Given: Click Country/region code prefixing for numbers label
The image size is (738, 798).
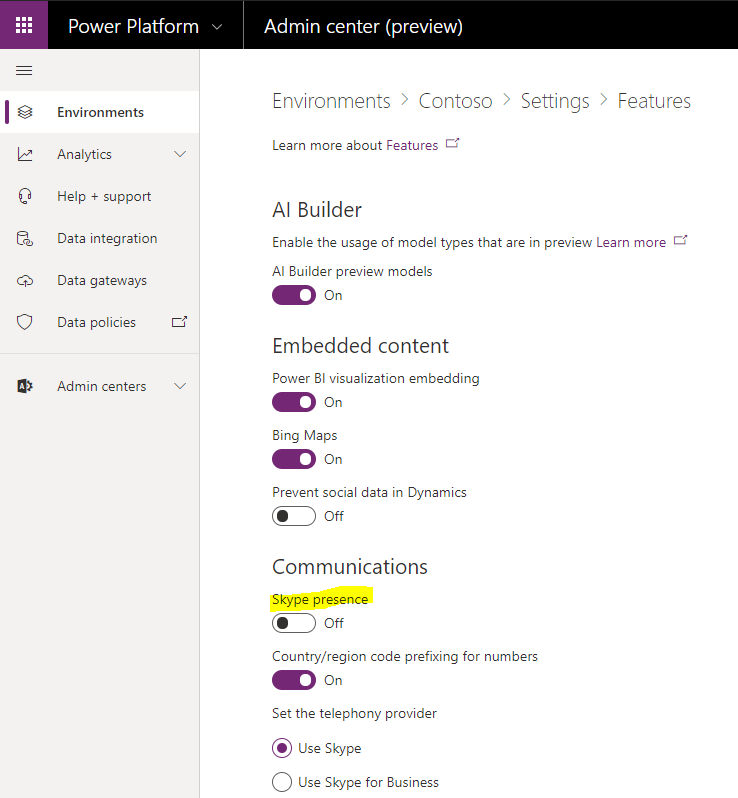Looking at the screenshot, I should pos(405,657).
